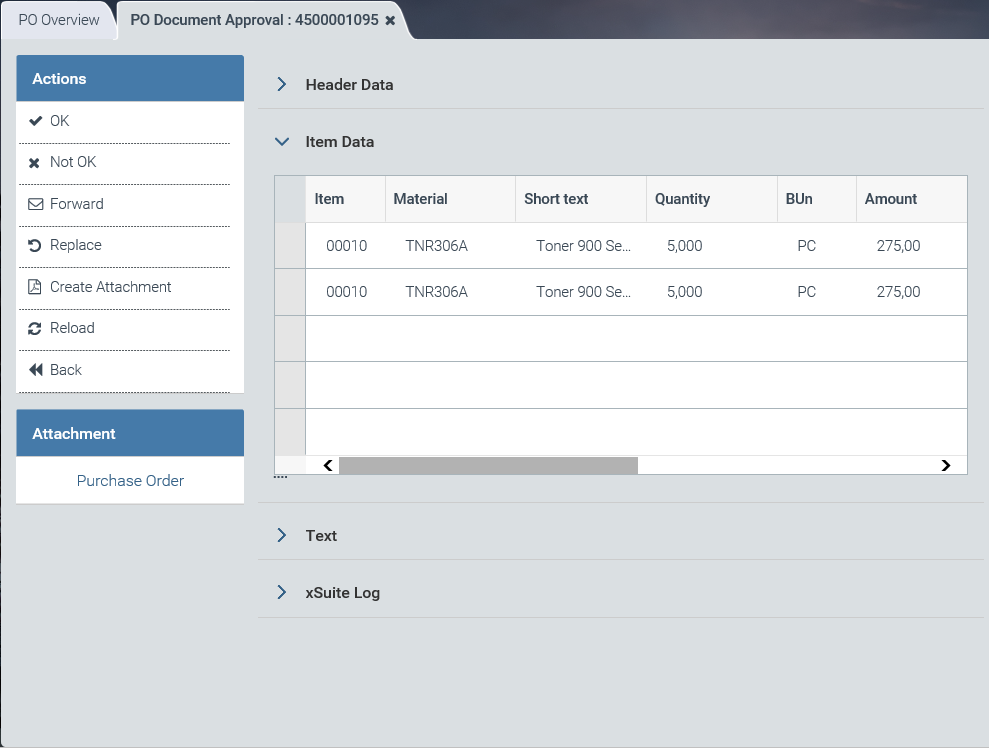The image size is (989, 748).
Task: Select the first item row via its row header
Action: (x=290, y=246)
